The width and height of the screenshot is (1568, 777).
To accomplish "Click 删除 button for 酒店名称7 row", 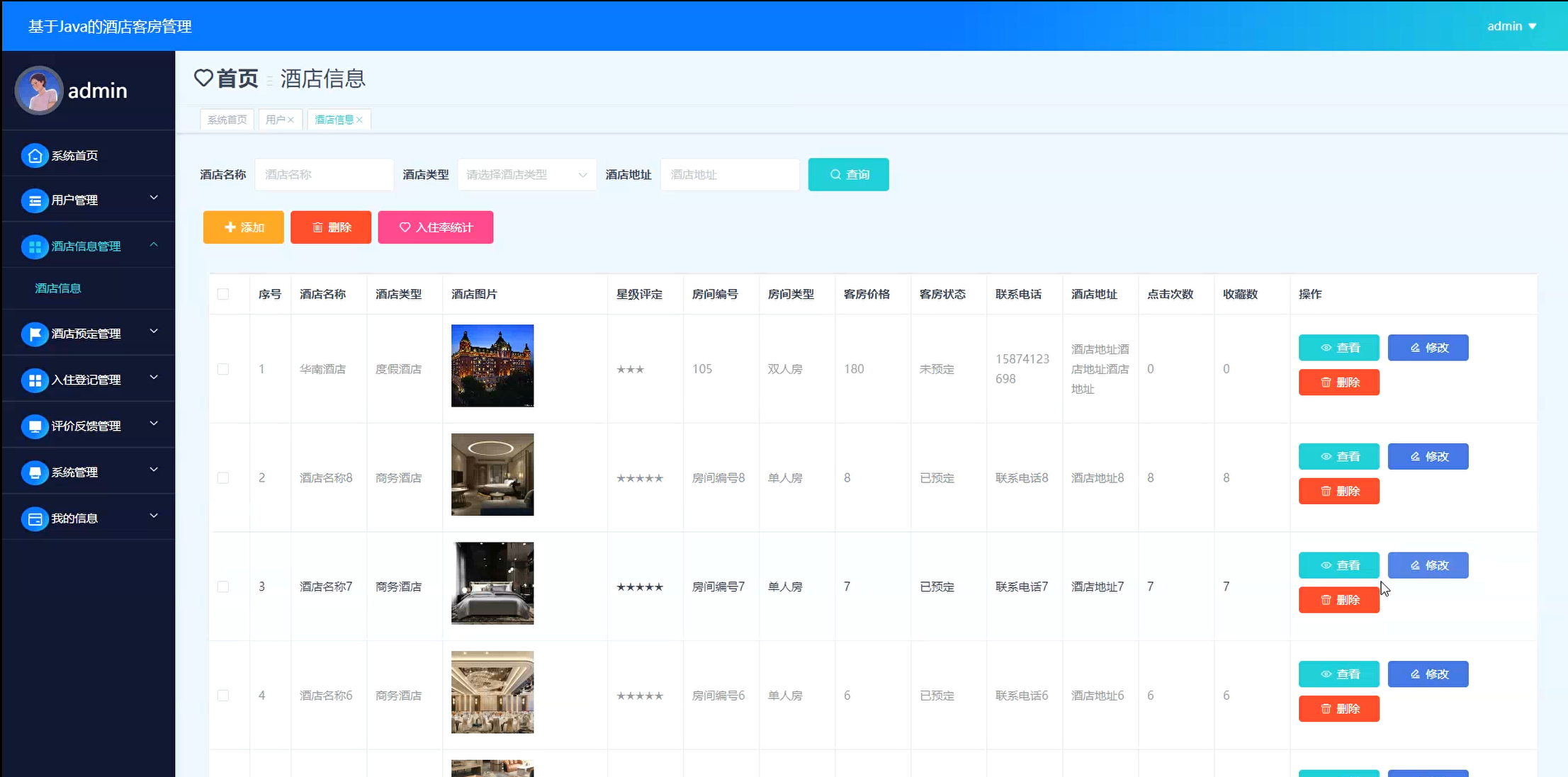I will pyautogui.click(x=1338, y=600).
